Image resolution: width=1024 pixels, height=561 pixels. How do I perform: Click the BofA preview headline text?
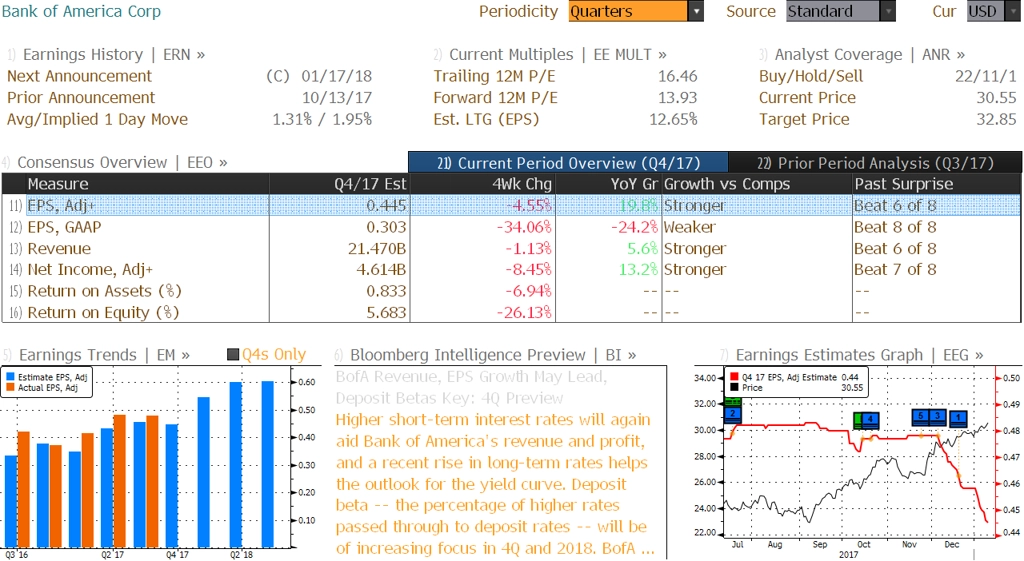point(472,387)
